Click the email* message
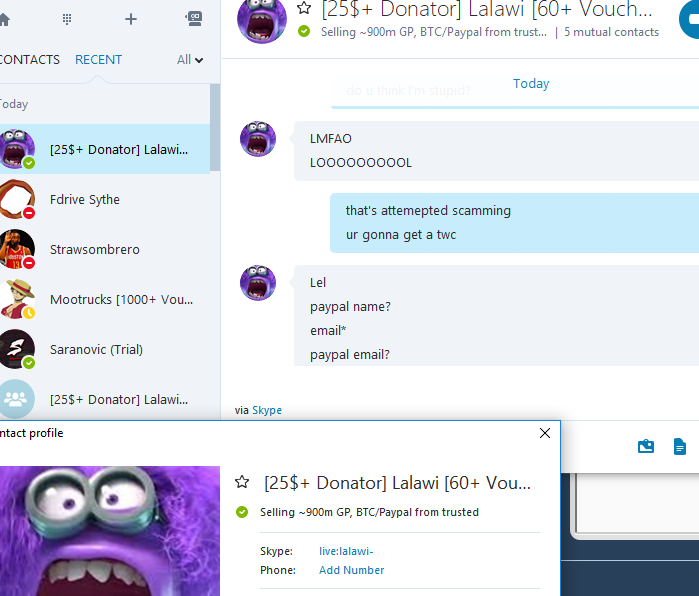699x596 pixels. (x=328, y=331)
